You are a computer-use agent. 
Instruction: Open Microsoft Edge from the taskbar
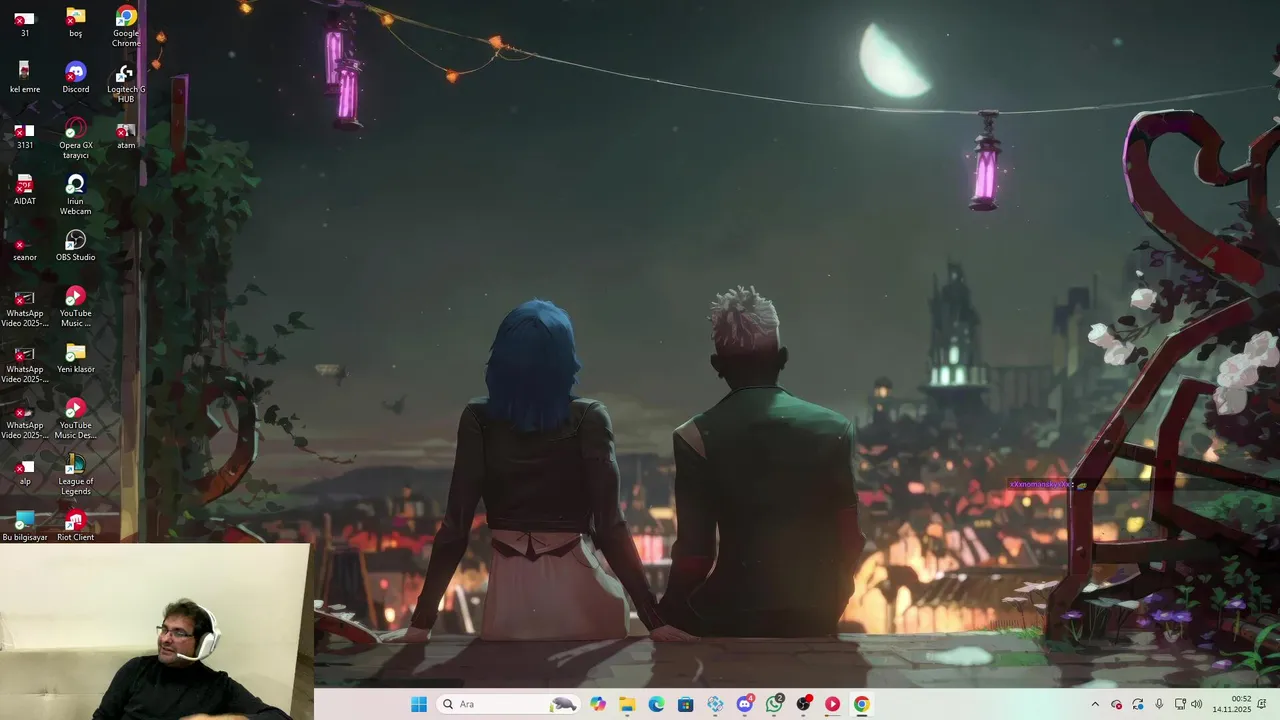coord(656,704)
